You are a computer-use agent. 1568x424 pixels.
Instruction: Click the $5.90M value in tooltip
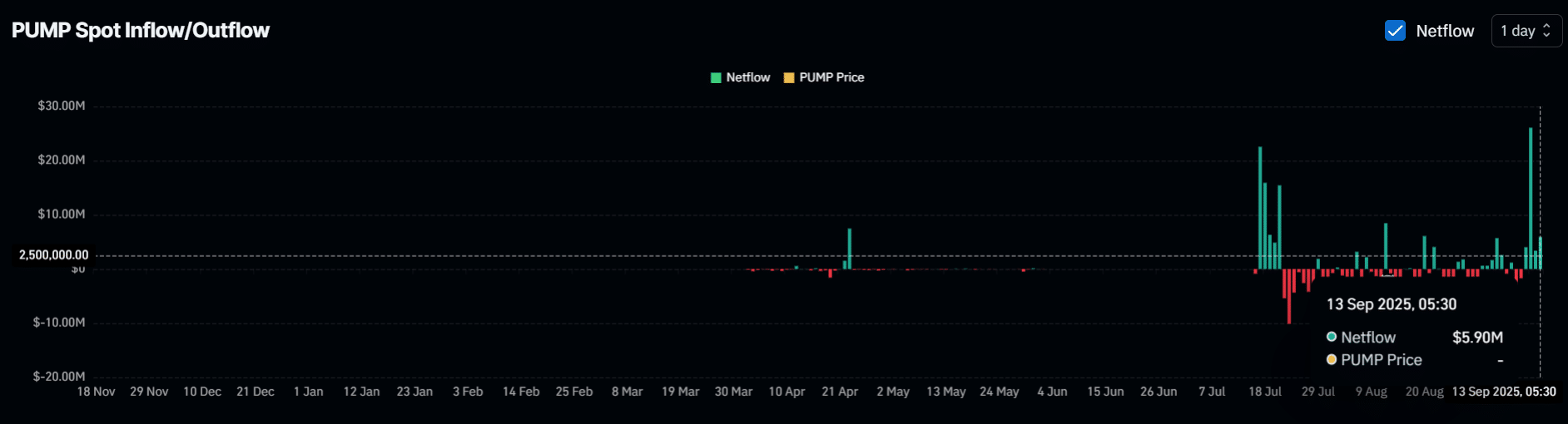(1477, 338)
